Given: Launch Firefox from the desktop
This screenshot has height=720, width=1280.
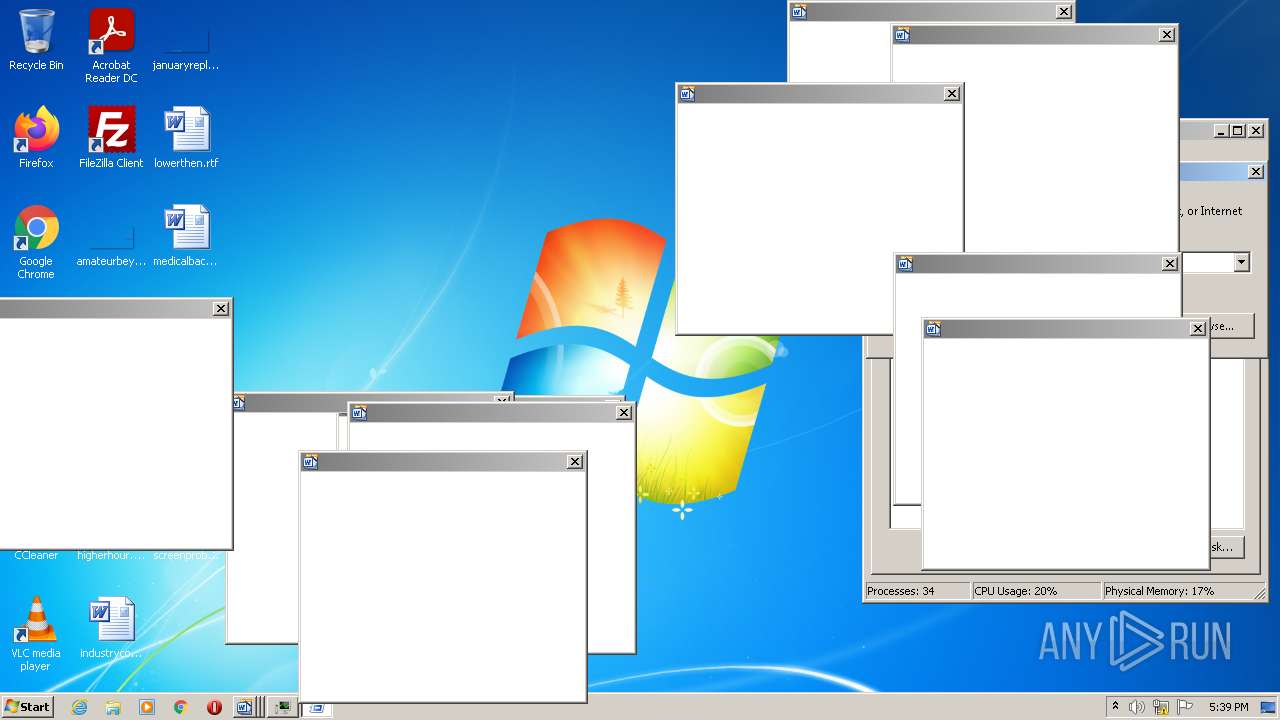Looking at the screenshot, I should [x=36, y=138].
